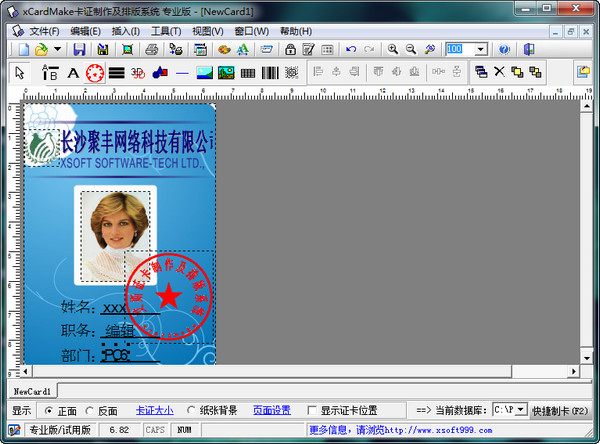This screenshot has width=600, height=444.
Task: Click the vertical scrollbar down arrow
Action: [587, 358]
